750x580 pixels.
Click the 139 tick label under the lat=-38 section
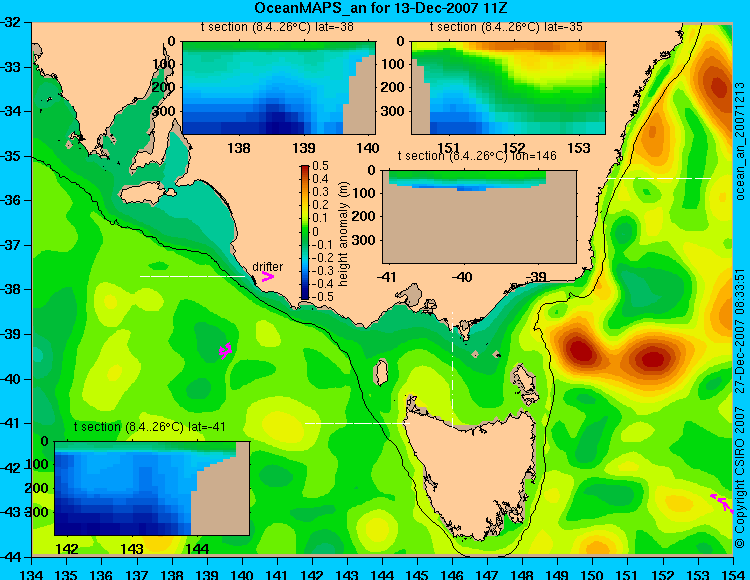(304, 148)
